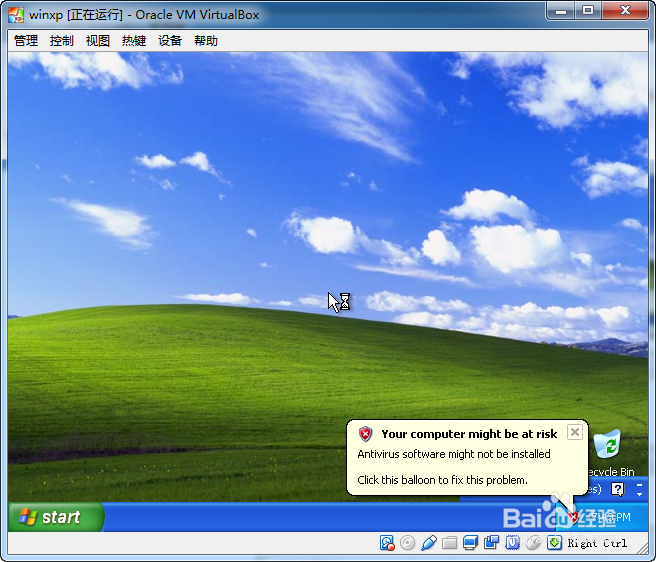This screenshot has width=656, height=562.
Task: Click the language bar help icon
Action: (x=618, y=489)
